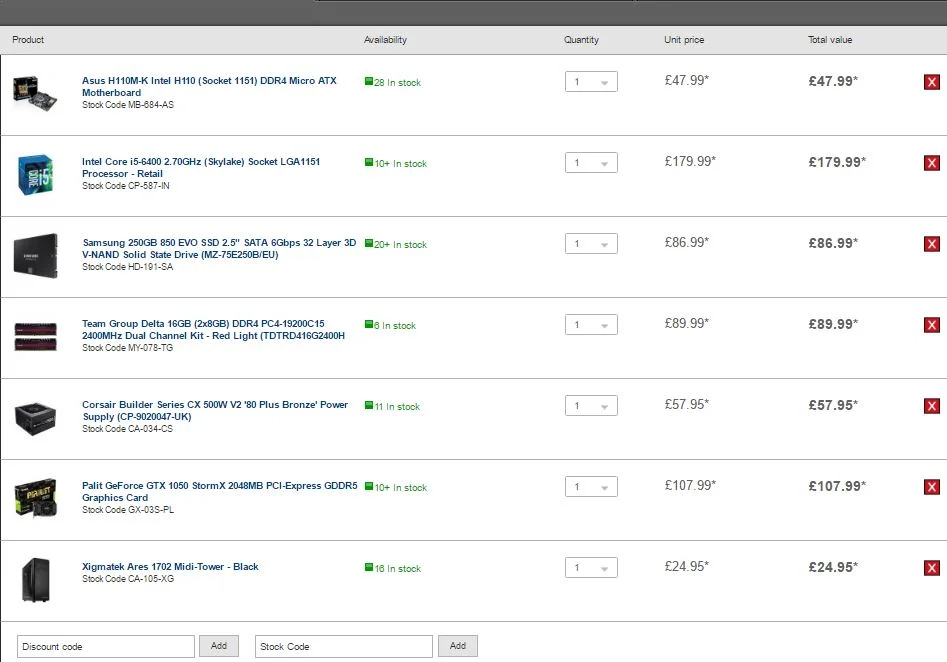947x662 pixels.
Task: Expand quantity selector for Samsung SSD
Action: (591, 243)
